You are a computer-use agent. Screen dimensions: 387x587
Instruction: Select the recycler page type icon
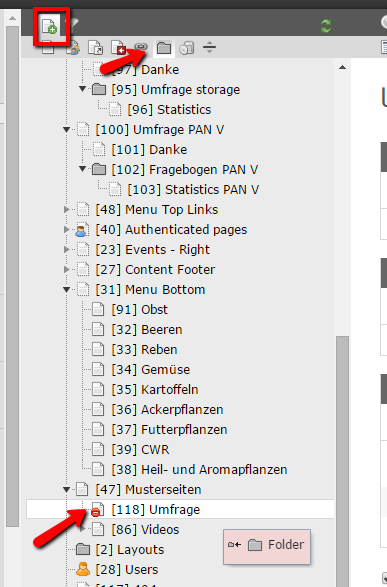click(x=186, y=48)
